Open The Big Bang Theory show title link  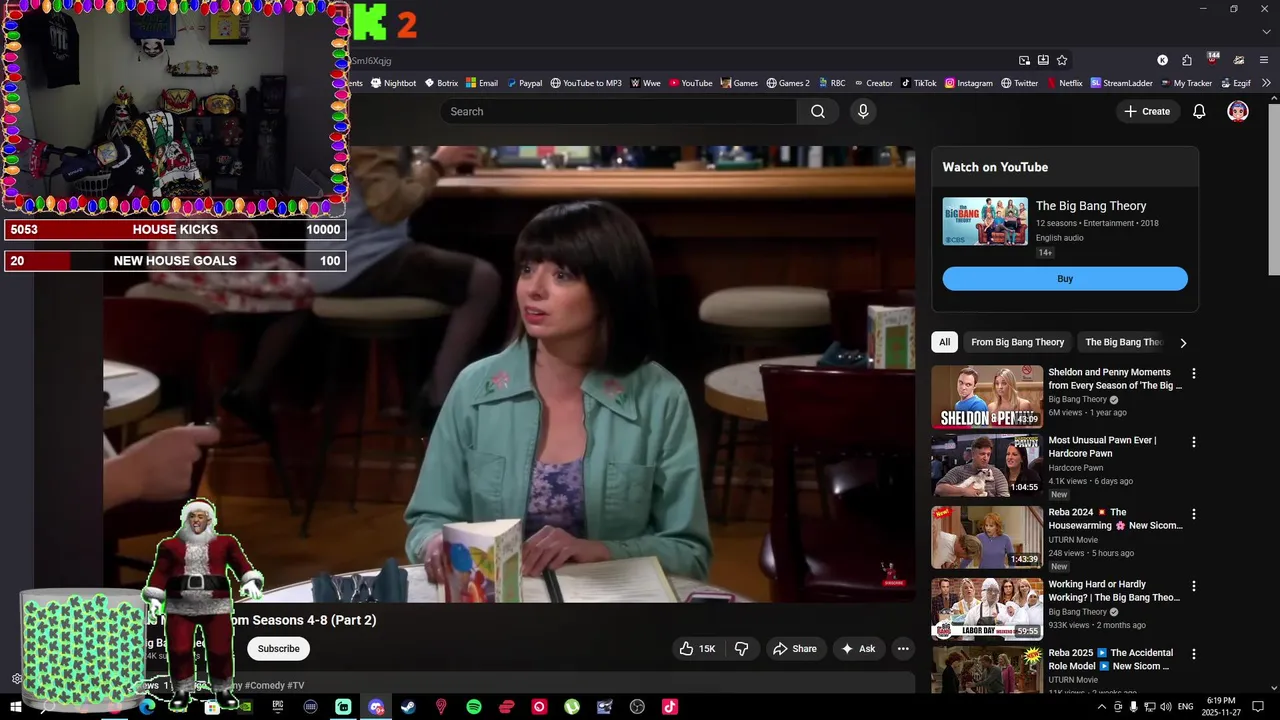click(1091, 206)
